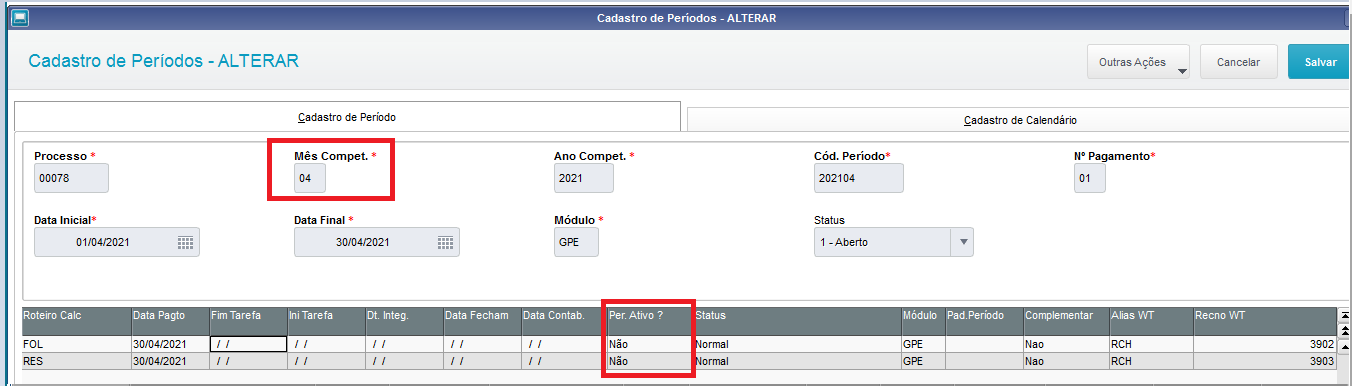
Task: Expand the Outras Ações dropdown arrow
Action: coord(1182,71)
